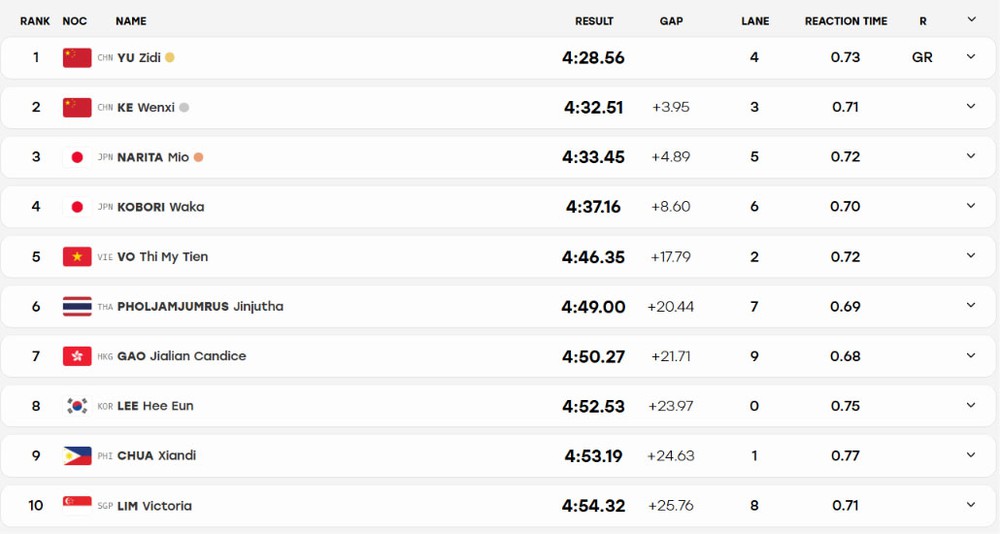
Task: Click the gold medal dot beside YU Zidi
Action: 170,57
